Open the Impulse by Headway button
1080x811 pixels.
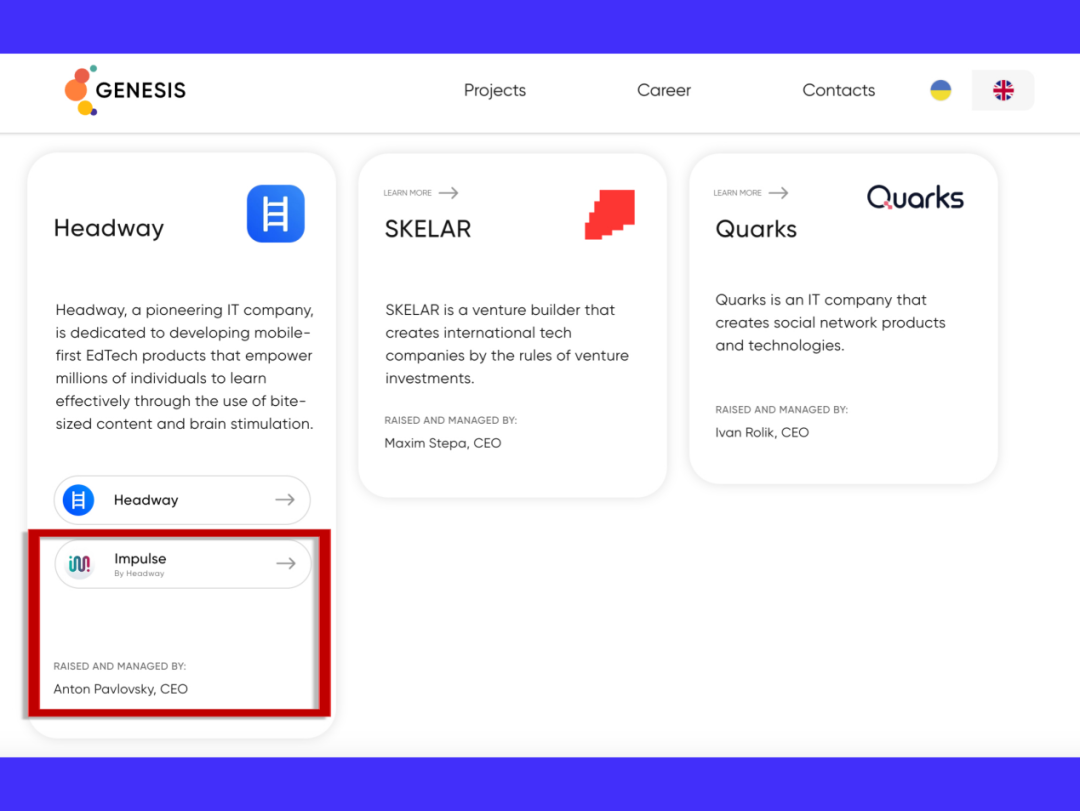coord(183,564)
